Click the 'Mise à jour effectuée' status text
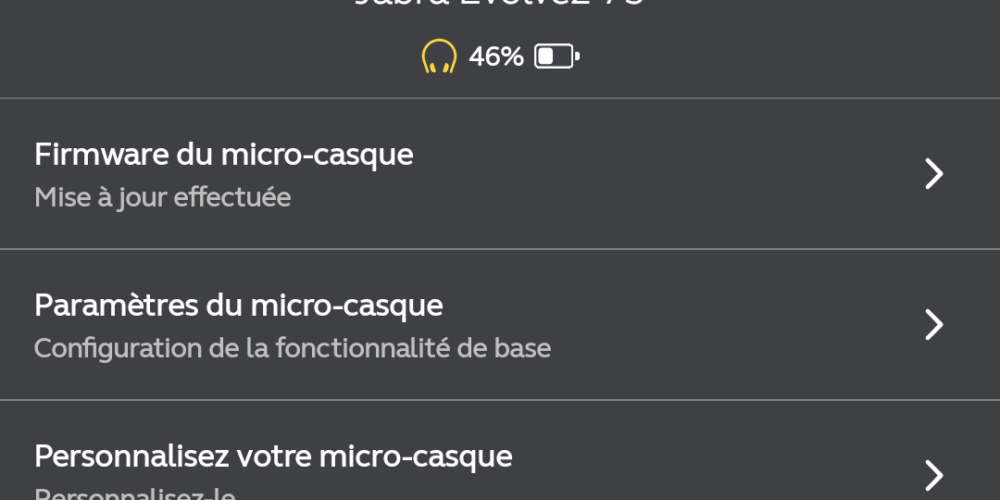This screenshot has height=500, width=1000. tap(163, 198)
